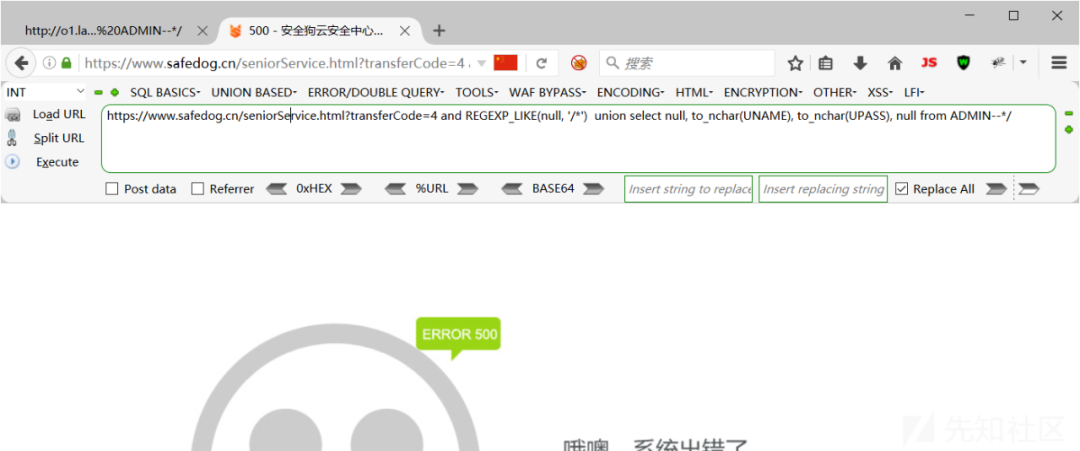Switch to the o1.la...ADMIN tab
The height and width of the screenshot is (451, 1080).
(103, 31)
